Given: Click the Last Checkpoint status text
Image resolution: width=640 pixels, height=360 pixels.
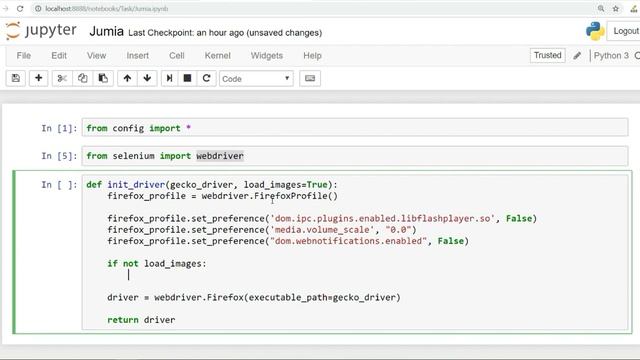Looking at the screenshot, I should pyautogui.click(x=225, y=33).
